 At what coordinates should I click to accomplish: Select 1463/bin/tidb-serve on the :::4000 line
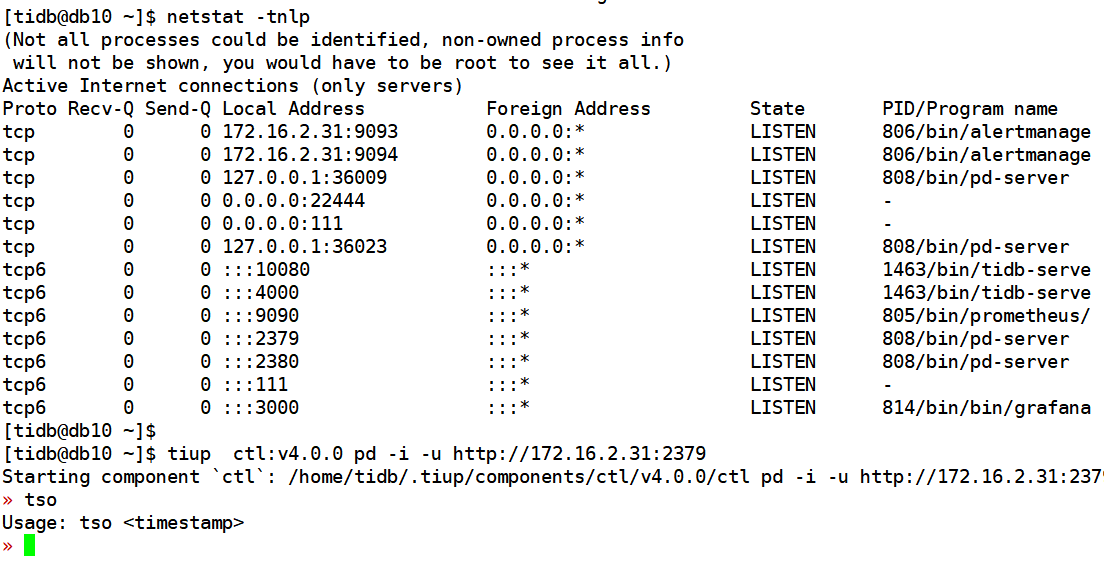986,293
